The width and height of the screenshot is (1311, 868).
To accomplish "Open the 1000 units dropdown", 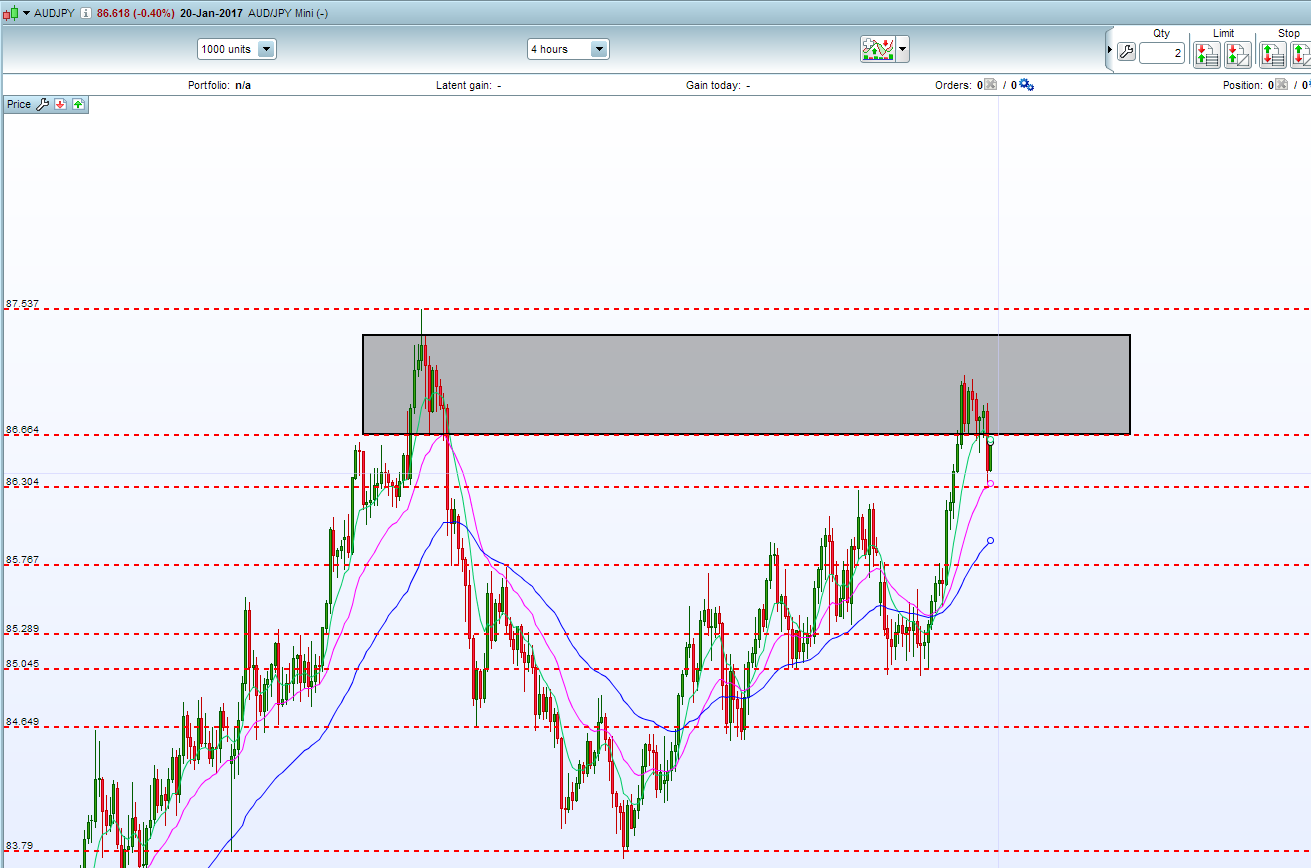I will 236,49.
